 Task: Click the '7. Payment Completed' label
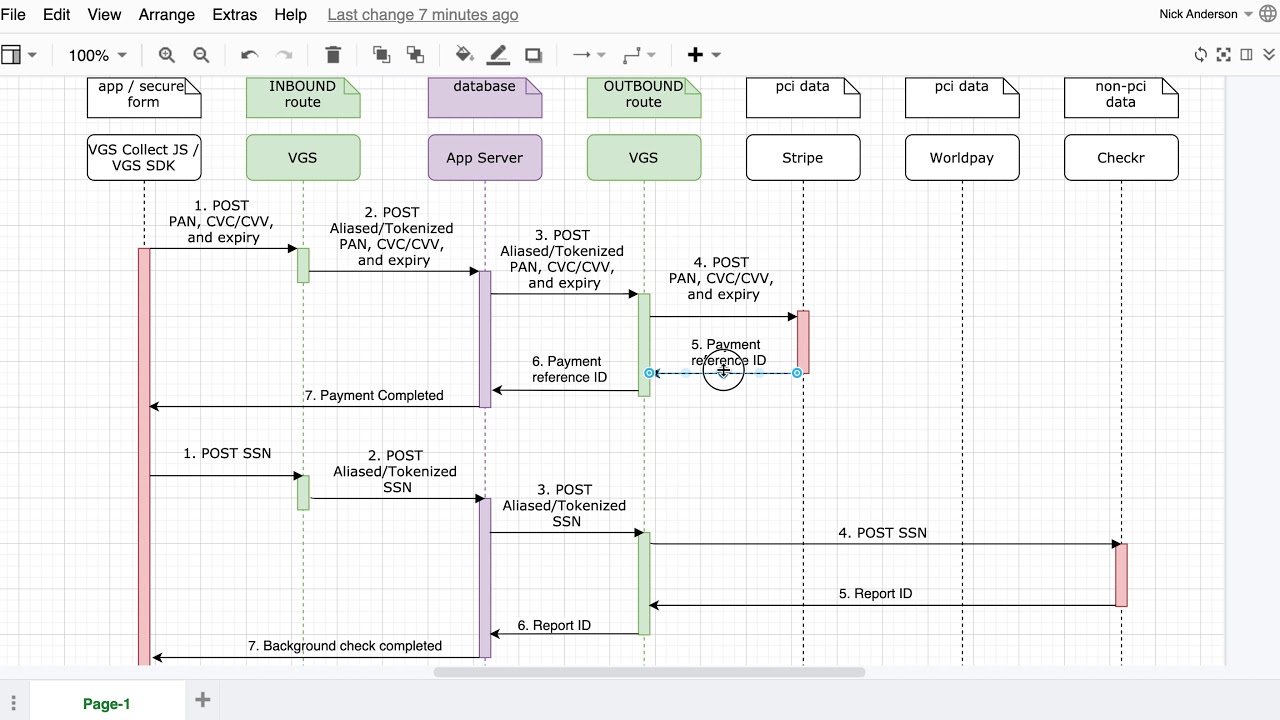(x=374, y=396)
